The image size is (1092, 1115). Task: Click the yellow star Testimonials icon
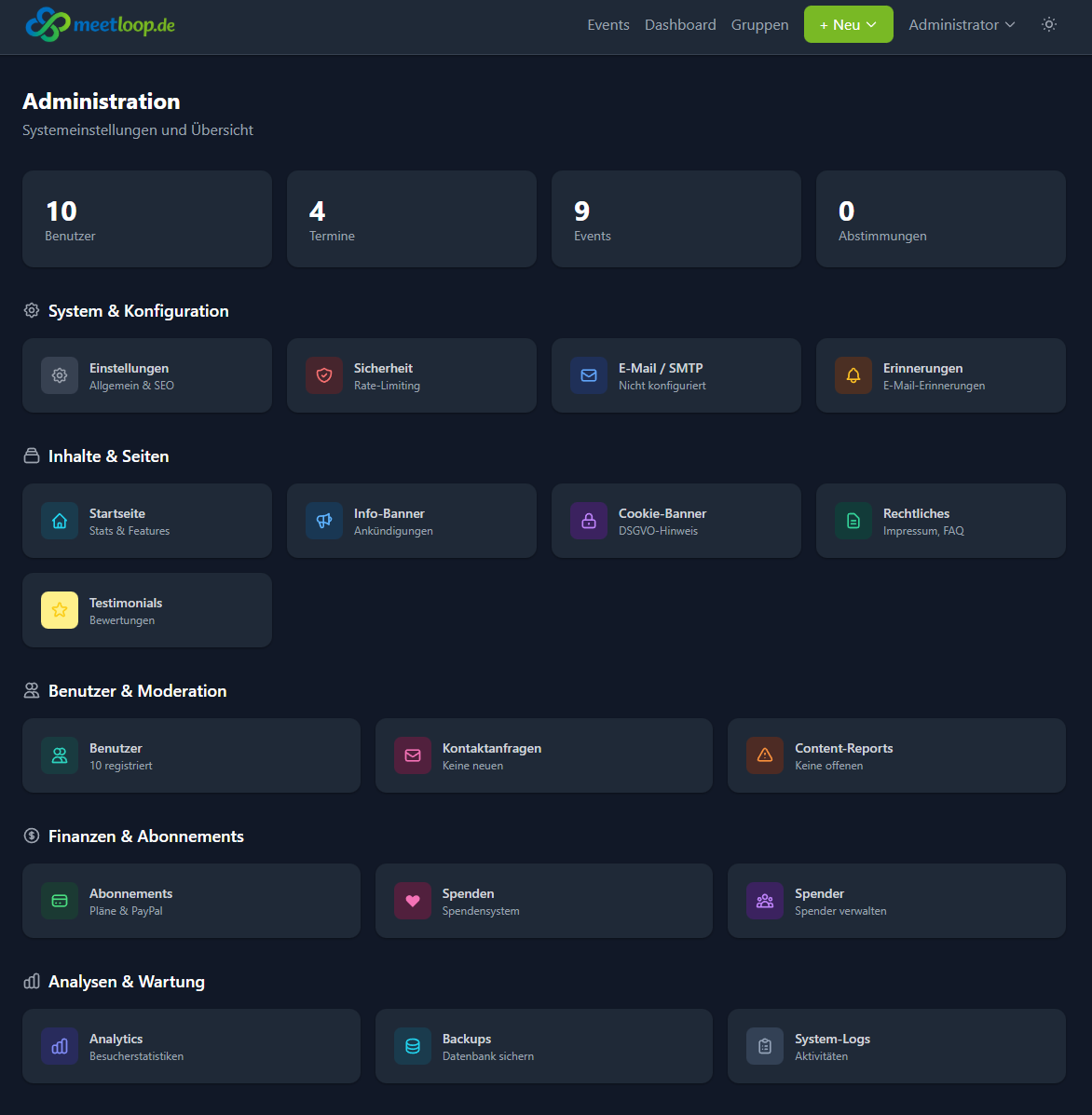point(60,610)
